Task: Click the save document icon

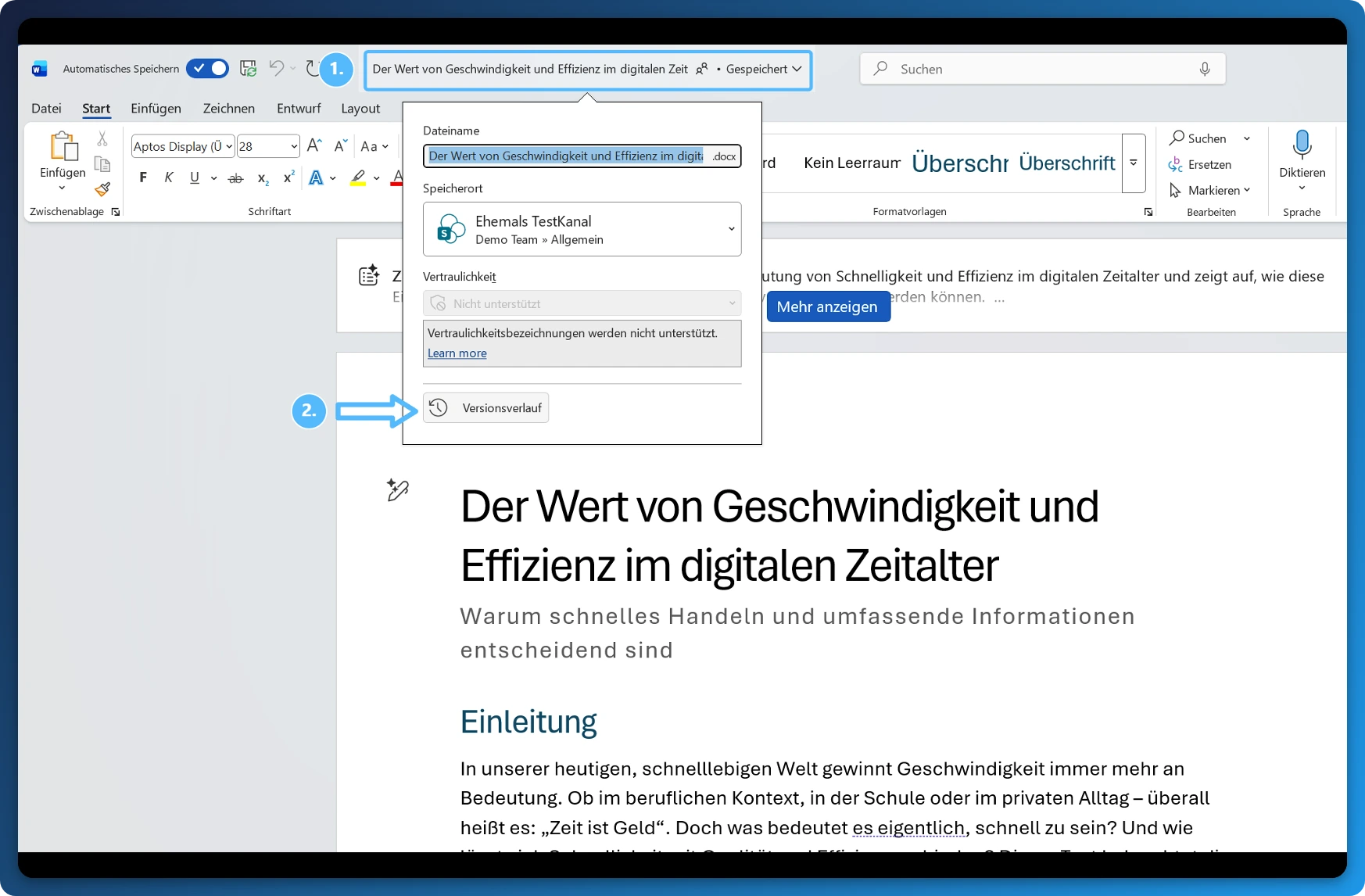Action: coord(248,69)
